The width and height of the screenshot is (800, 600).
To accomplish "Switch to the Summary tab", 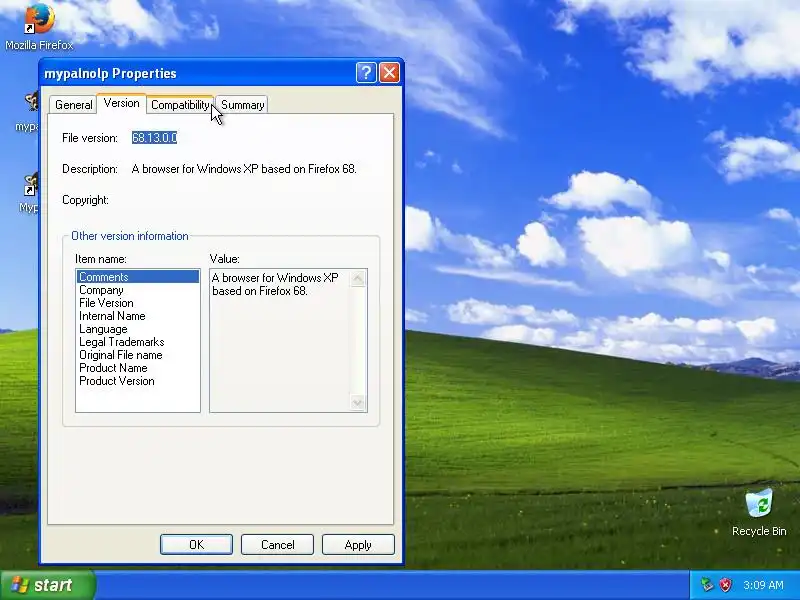I will (242, 105).
